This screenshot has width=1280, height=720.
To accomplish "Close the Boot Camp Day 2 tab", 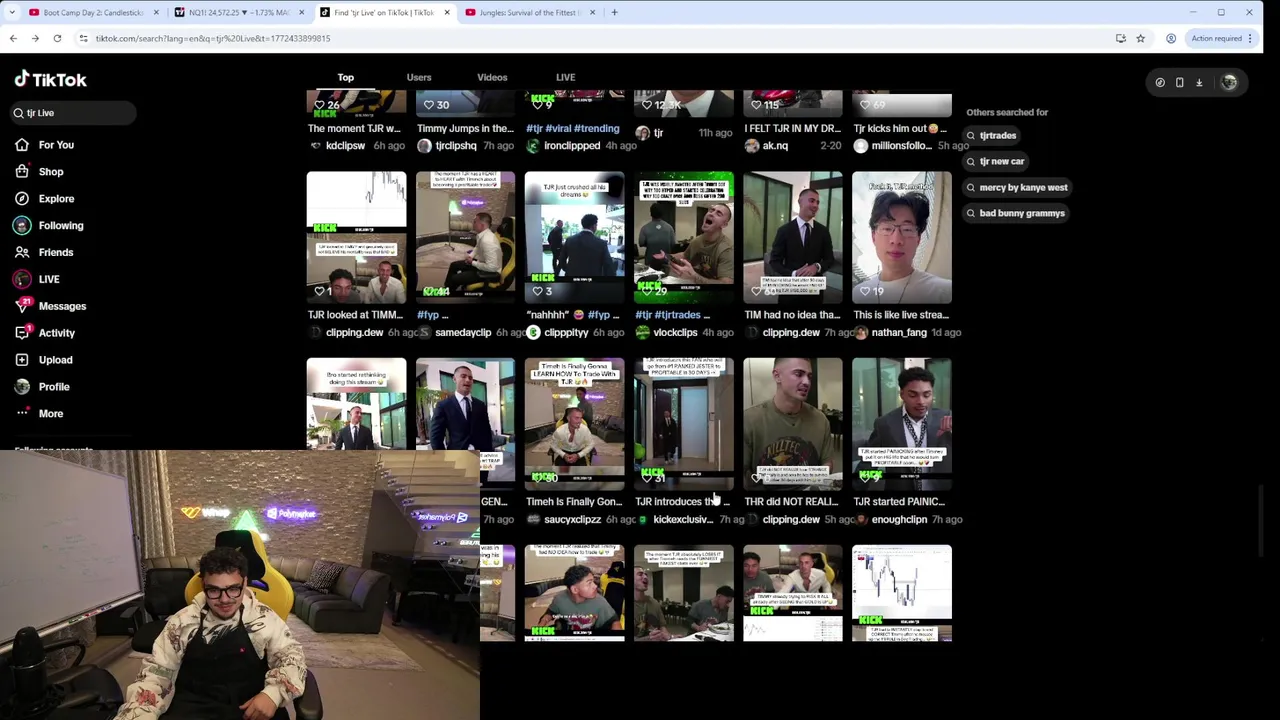I will (156, 12).
